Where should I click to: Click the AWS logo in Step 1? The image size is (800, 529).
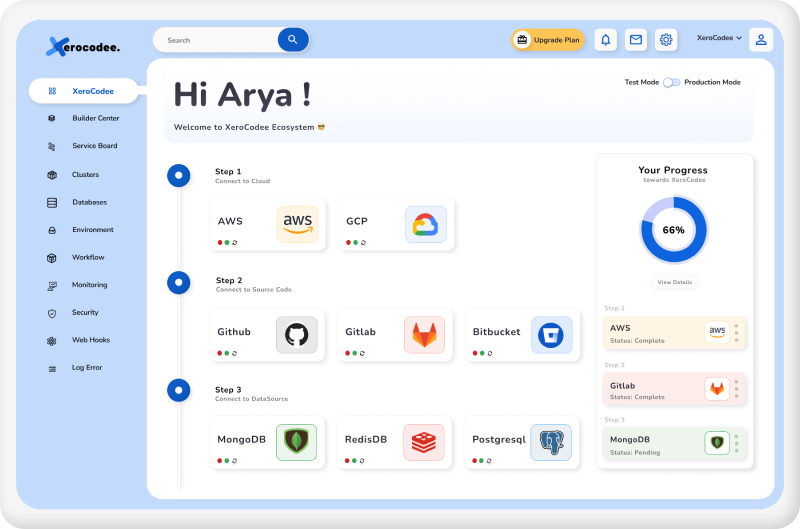[x=297, y=224]
